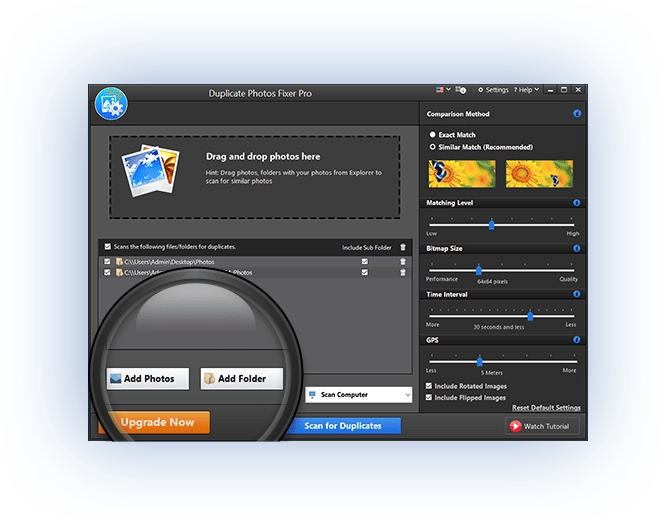Screen dimensions: 665x523
Task: Select the C:\Users\Admin\Desktop\Photos path text
Action: [169, 262]
